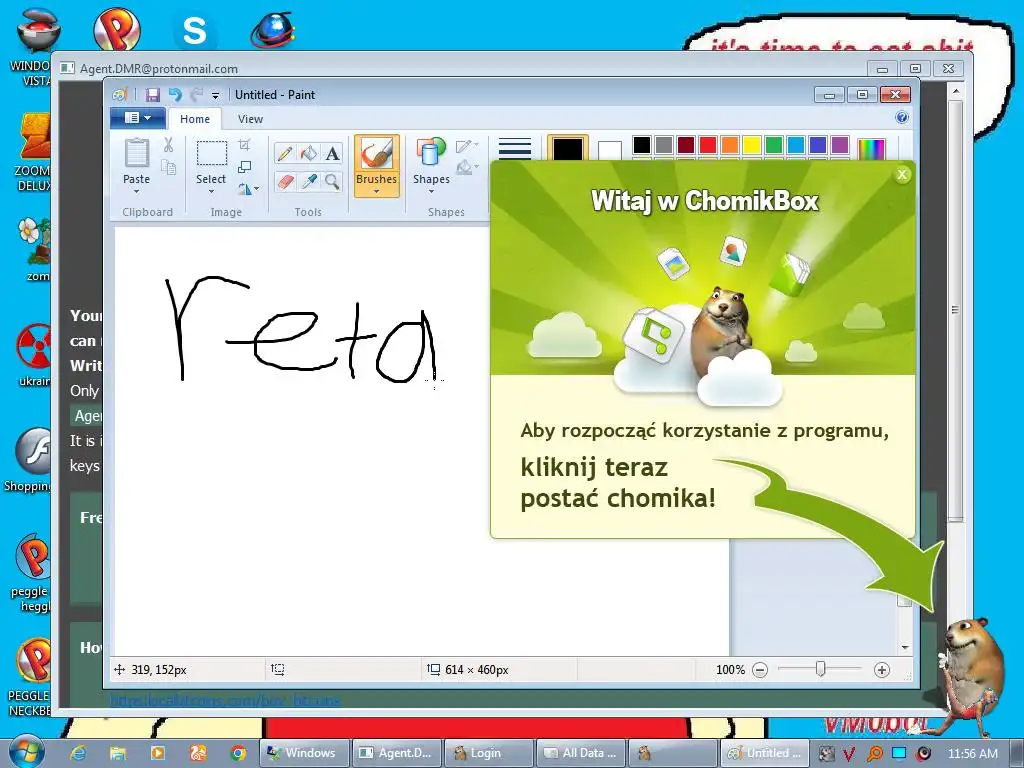Click the Copy icon under Cut

tap(168, 167)
